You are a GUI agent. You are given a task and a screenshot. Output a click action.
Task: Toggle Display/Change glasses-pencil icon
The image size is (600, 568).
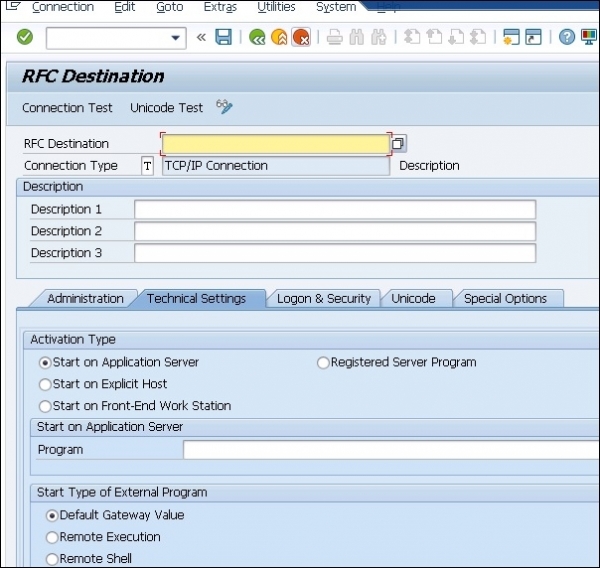[x=224, y=106]
